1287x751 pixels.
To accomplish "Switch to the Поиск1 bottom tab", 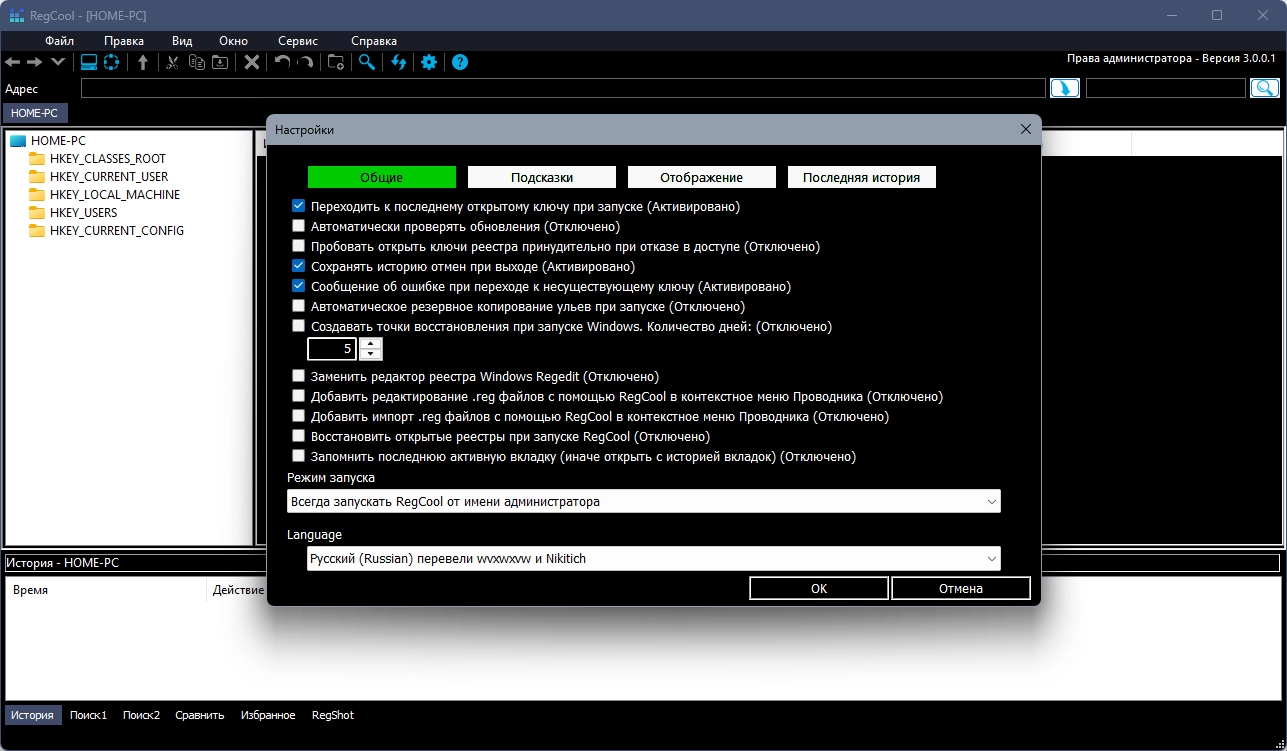I will pos(88,715).
